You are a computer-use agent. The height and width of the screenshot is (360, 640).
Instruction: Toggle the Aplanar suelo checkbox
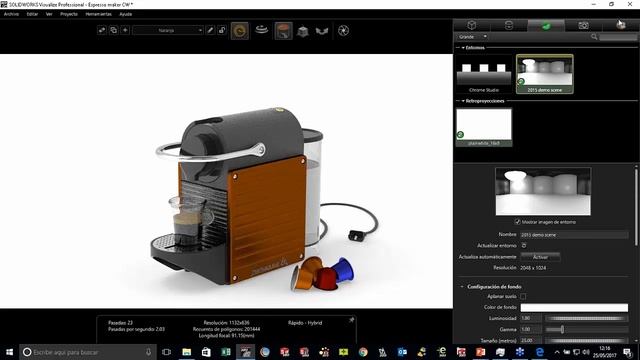[x=523, y=296]
